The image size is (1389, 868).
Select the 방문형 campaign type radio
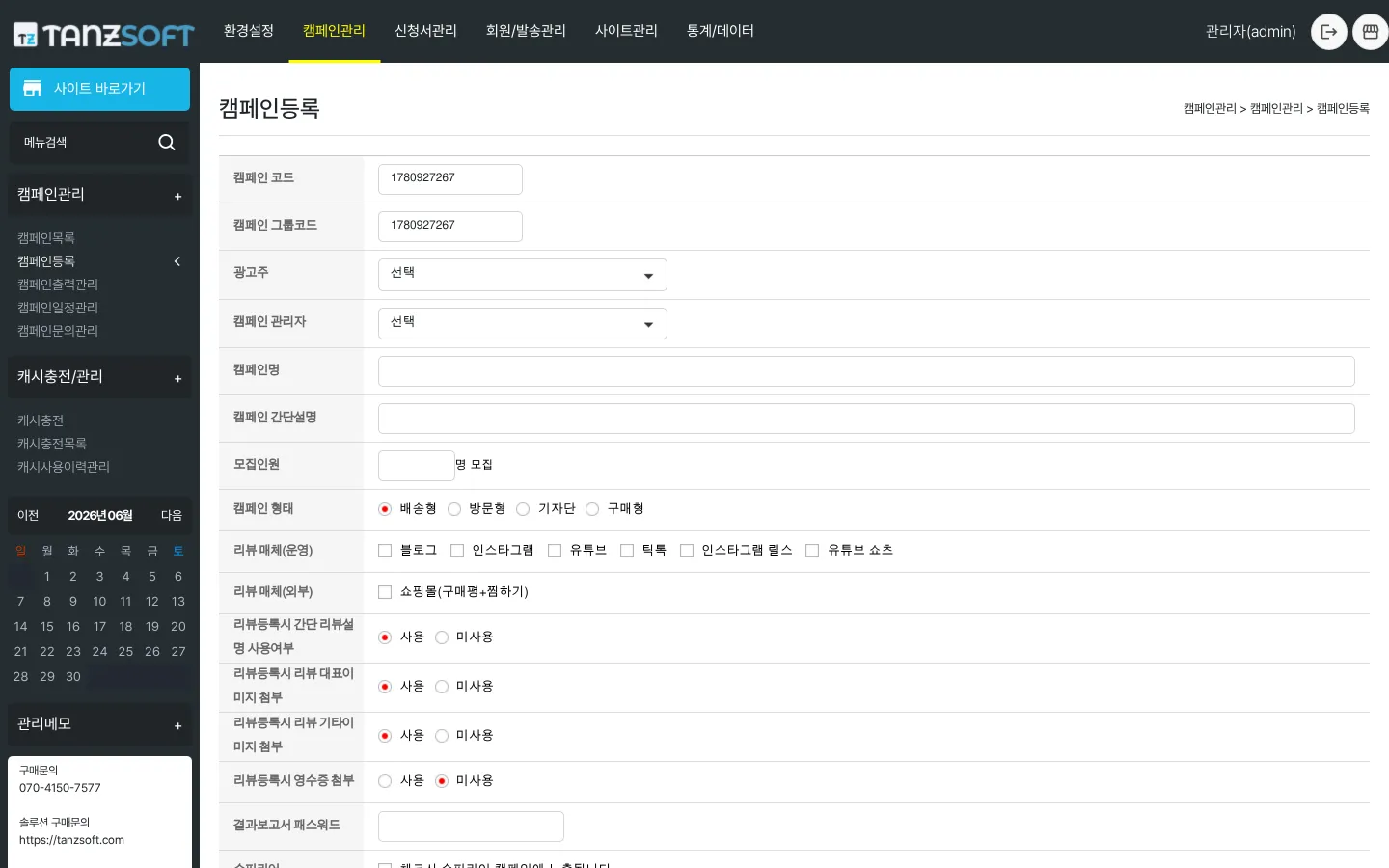(454, 509)
